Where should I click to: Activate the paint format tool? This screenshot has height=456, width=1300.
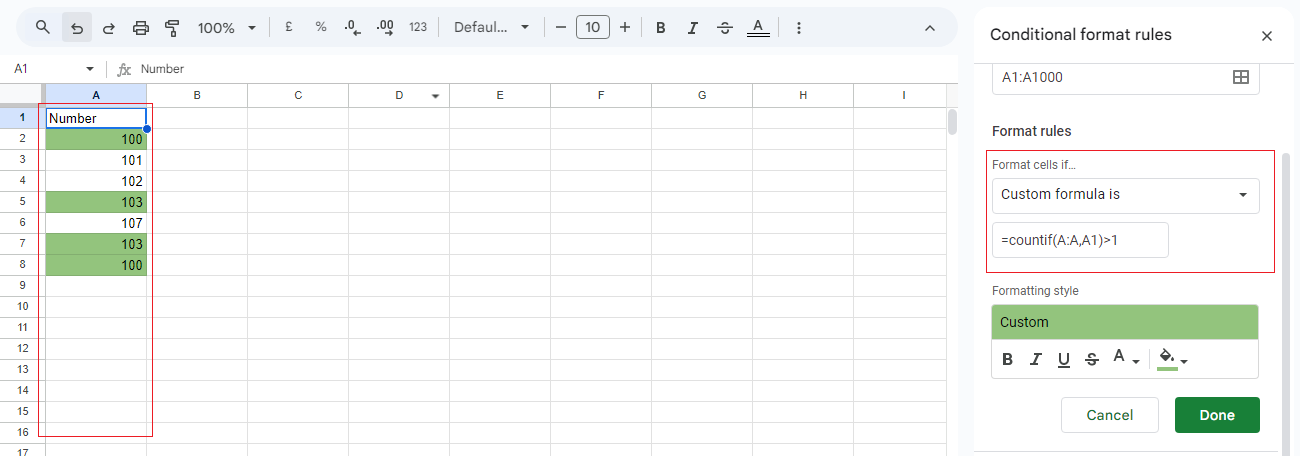click(172, 27)
